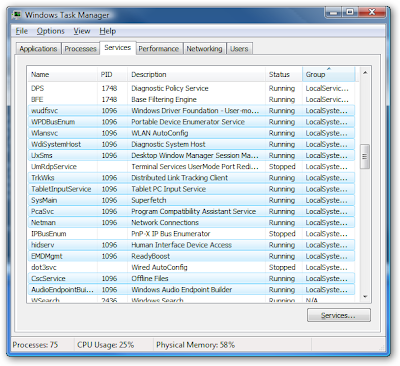
Task: Click the Network Connections description
Action: pos(165,223)
